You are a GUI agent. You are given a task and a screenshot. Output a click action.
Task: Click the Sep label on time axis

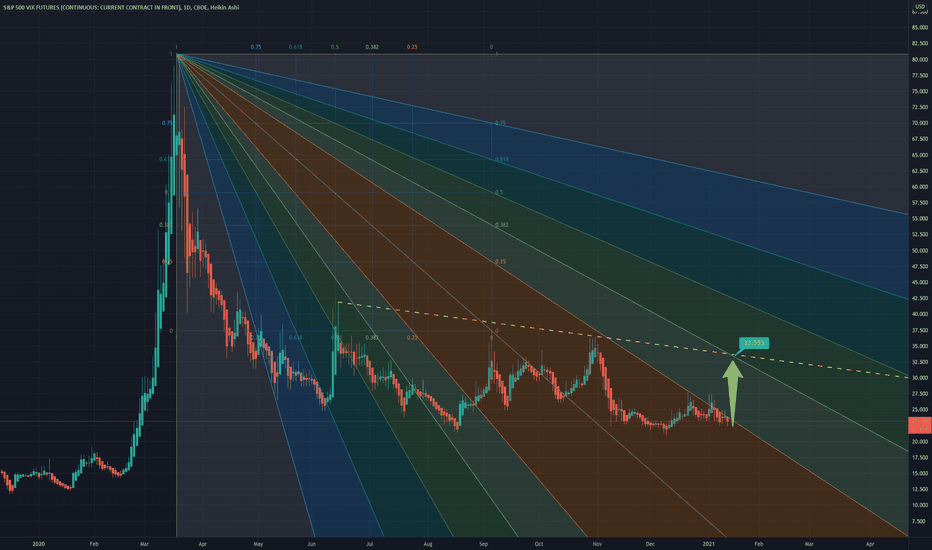coord(483,543)
